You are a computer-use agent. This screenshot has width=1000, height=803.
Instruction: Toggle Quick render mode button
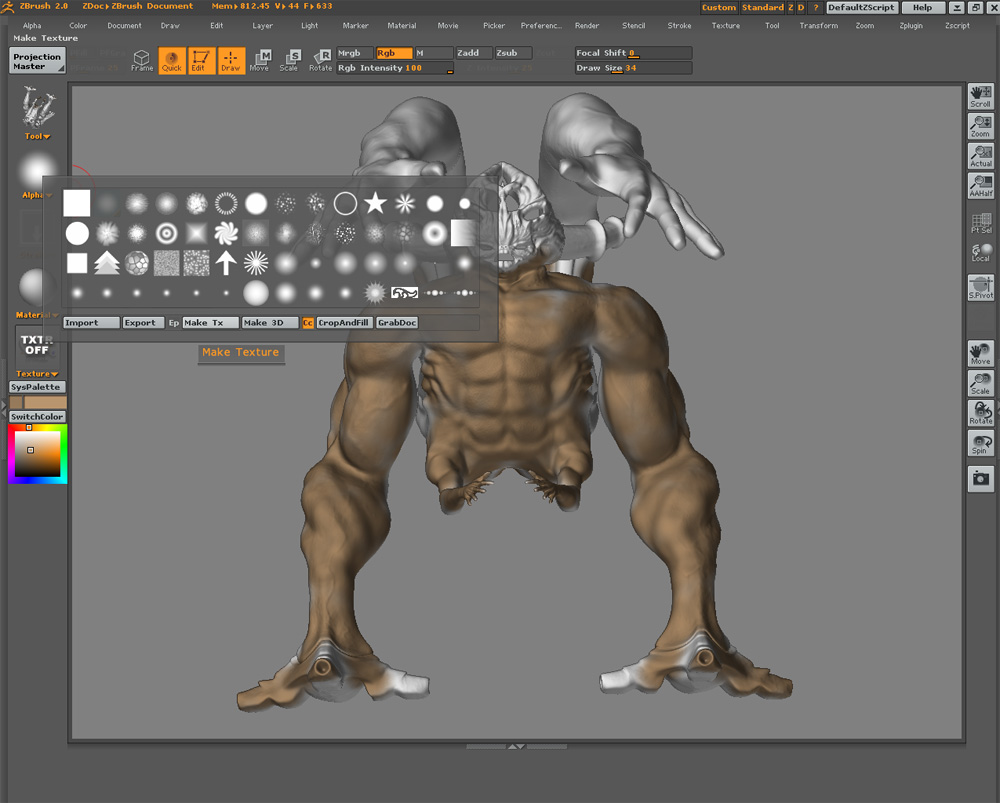(x=172, y=61)
